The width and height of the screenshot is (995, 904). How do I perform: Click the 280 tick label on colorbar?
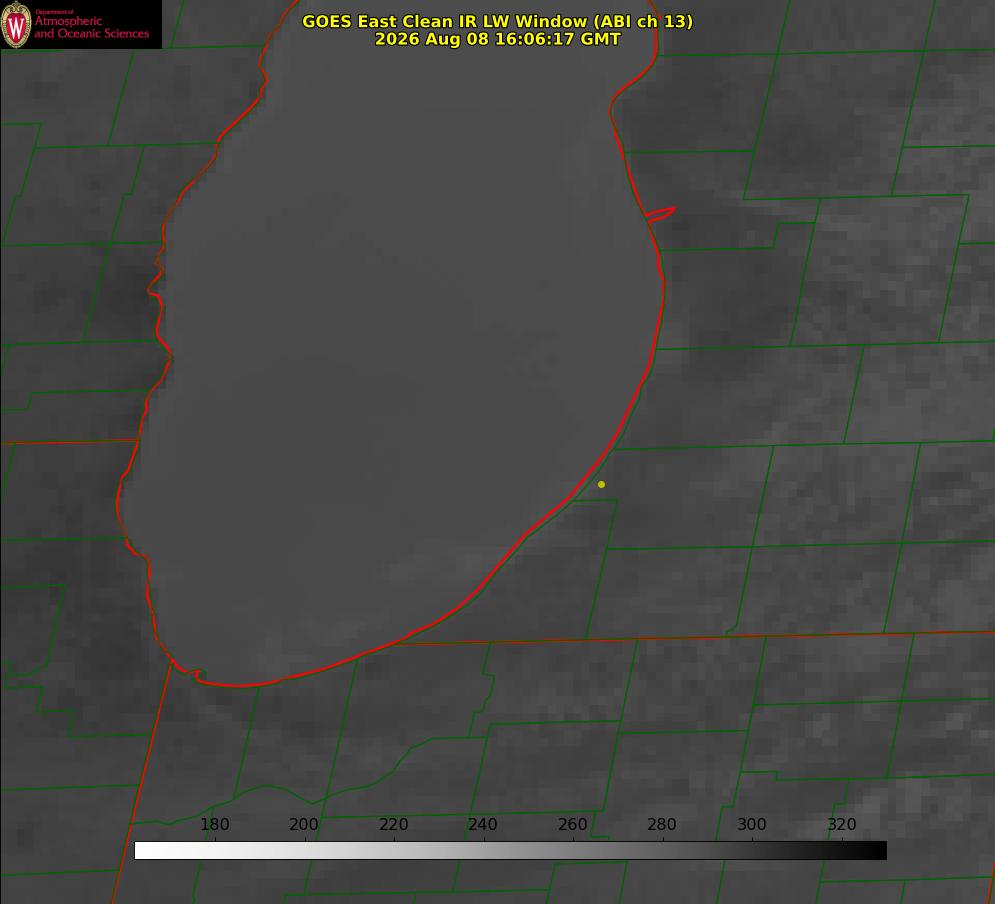662,824
